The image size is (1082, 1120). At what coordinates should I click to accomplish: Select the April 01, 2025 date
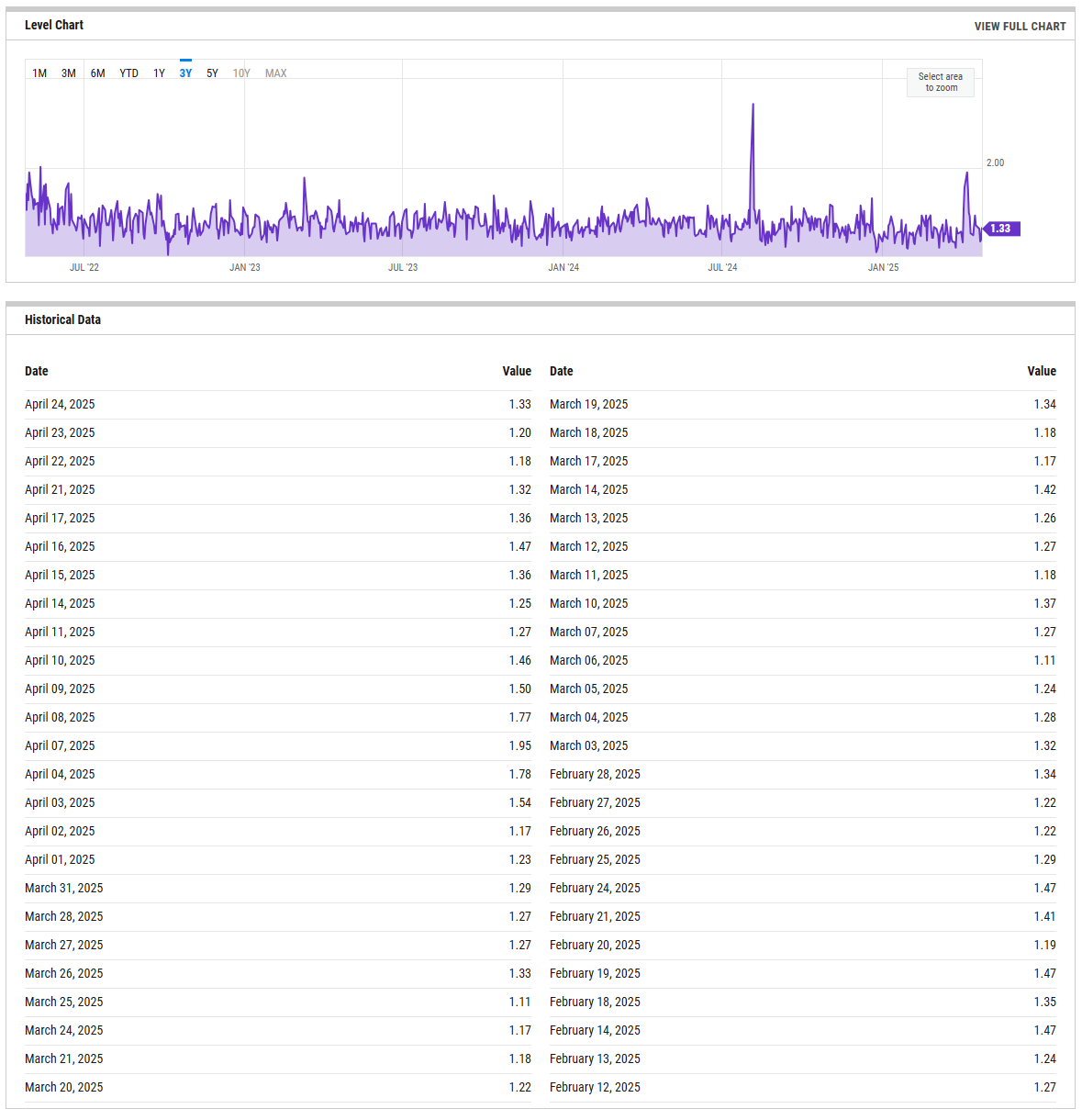[x=60, y=860]
